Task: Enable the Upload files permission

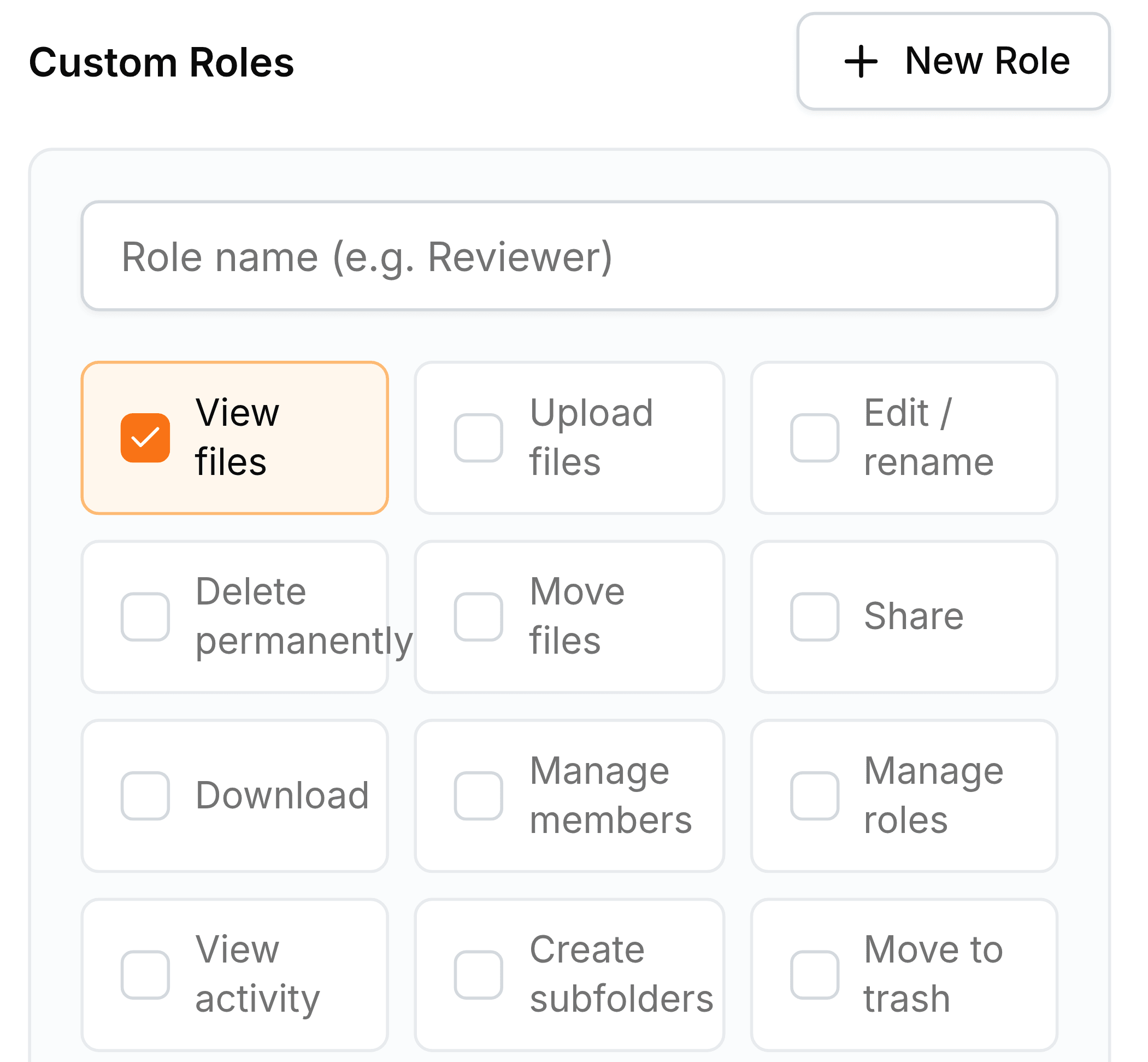Action: click(478, 437)
